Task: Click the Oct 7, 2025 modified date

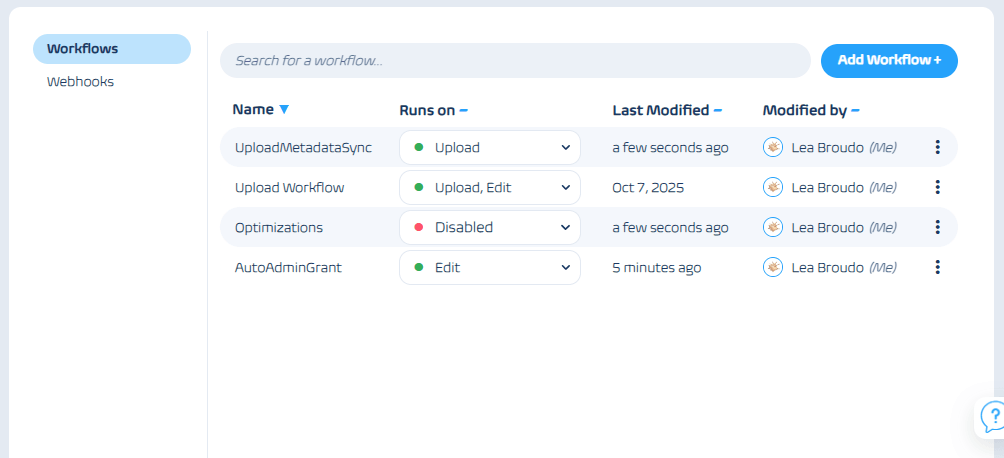Action: [x=648, y=188]
